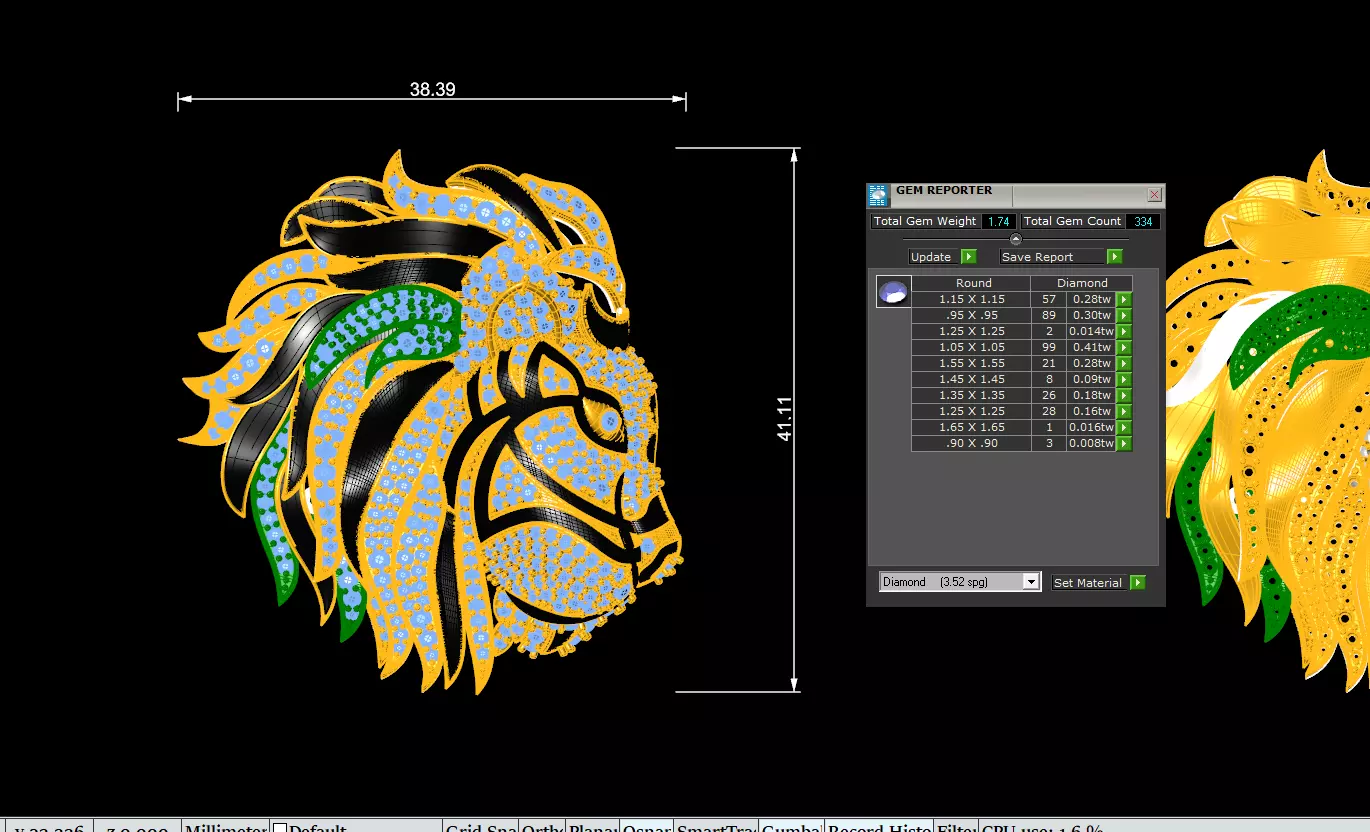Run the Update green arrow button
Viewport: 1370px width, 832px height.
(968, 257)
